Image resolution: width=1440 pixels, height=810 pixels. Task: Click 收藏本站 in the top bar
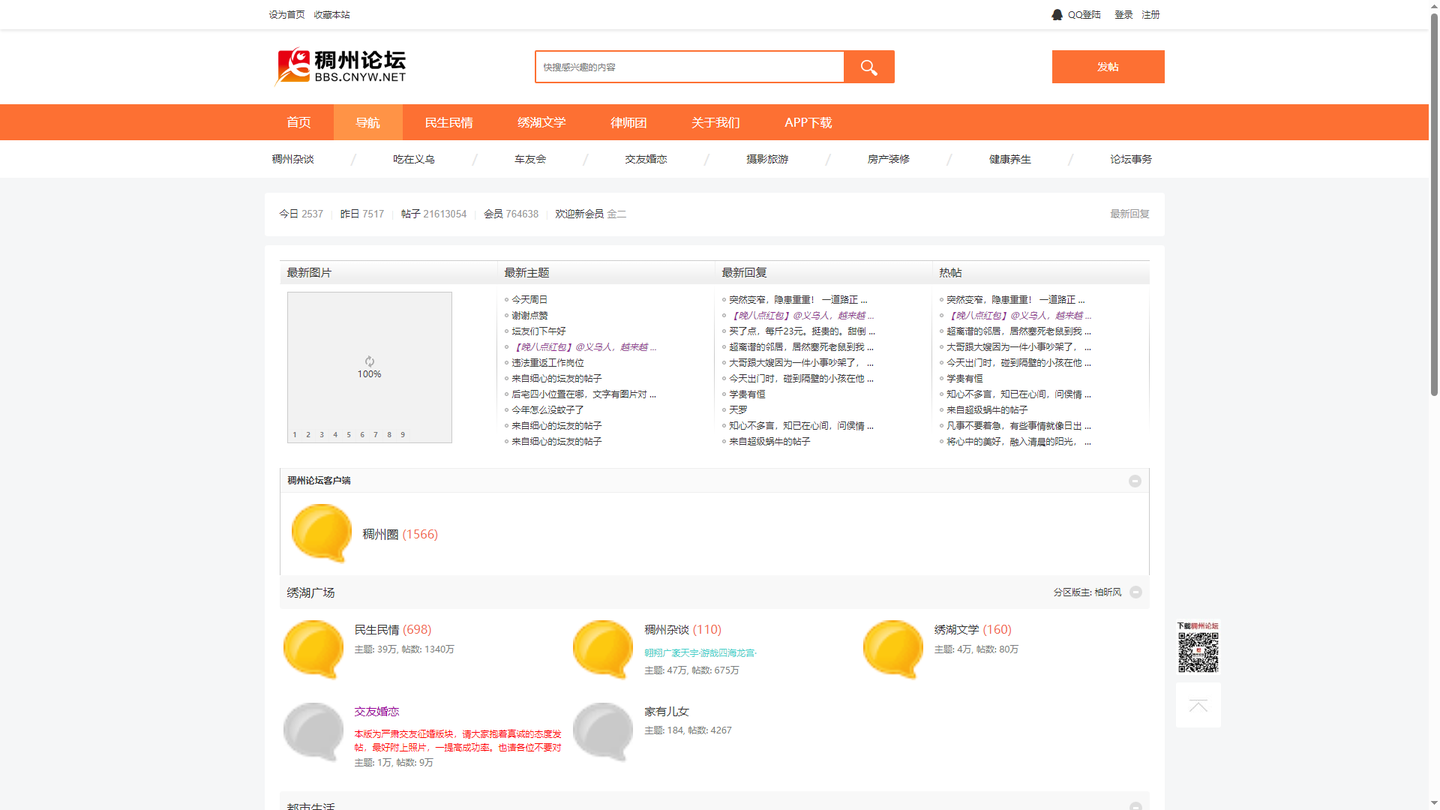click(332, 14)
